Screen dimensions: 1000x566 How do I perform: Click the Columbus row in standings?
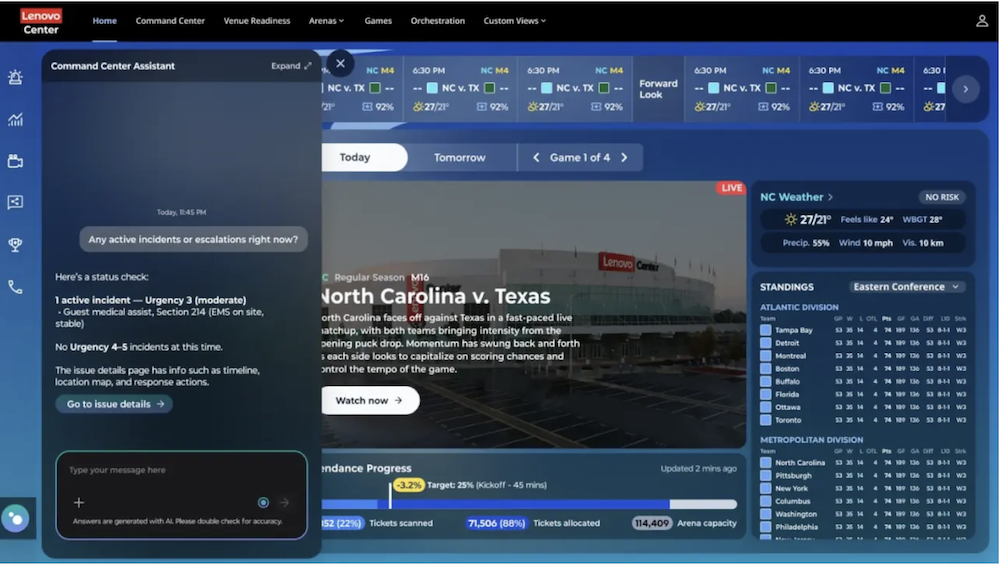(863, 502)
